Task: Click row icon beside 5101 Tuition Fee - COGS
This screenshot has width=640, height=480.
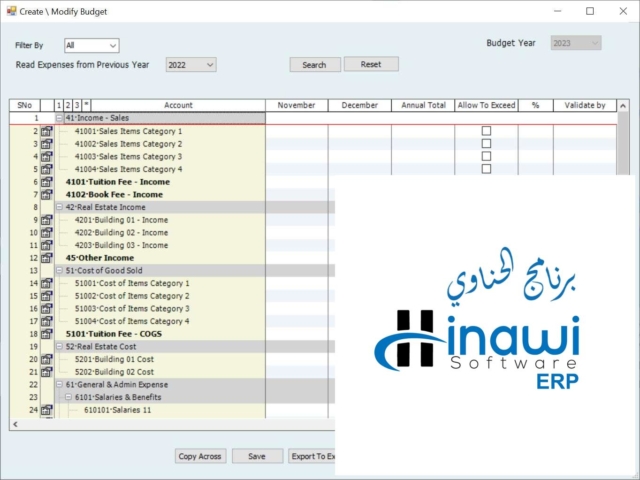Action: coord(47,334)
